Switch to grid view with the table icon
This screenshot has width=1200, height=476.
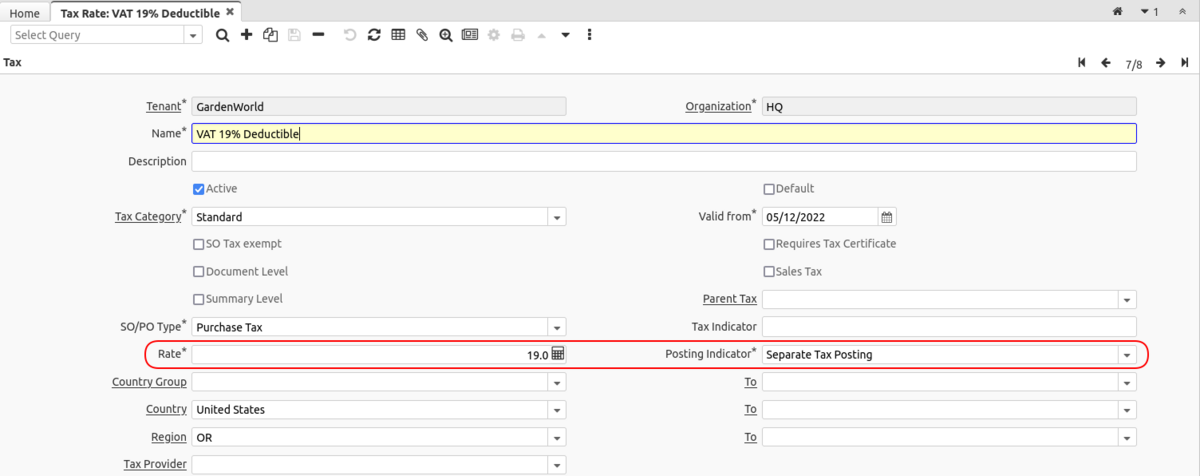pyautogui.click(x=398, y=35)
